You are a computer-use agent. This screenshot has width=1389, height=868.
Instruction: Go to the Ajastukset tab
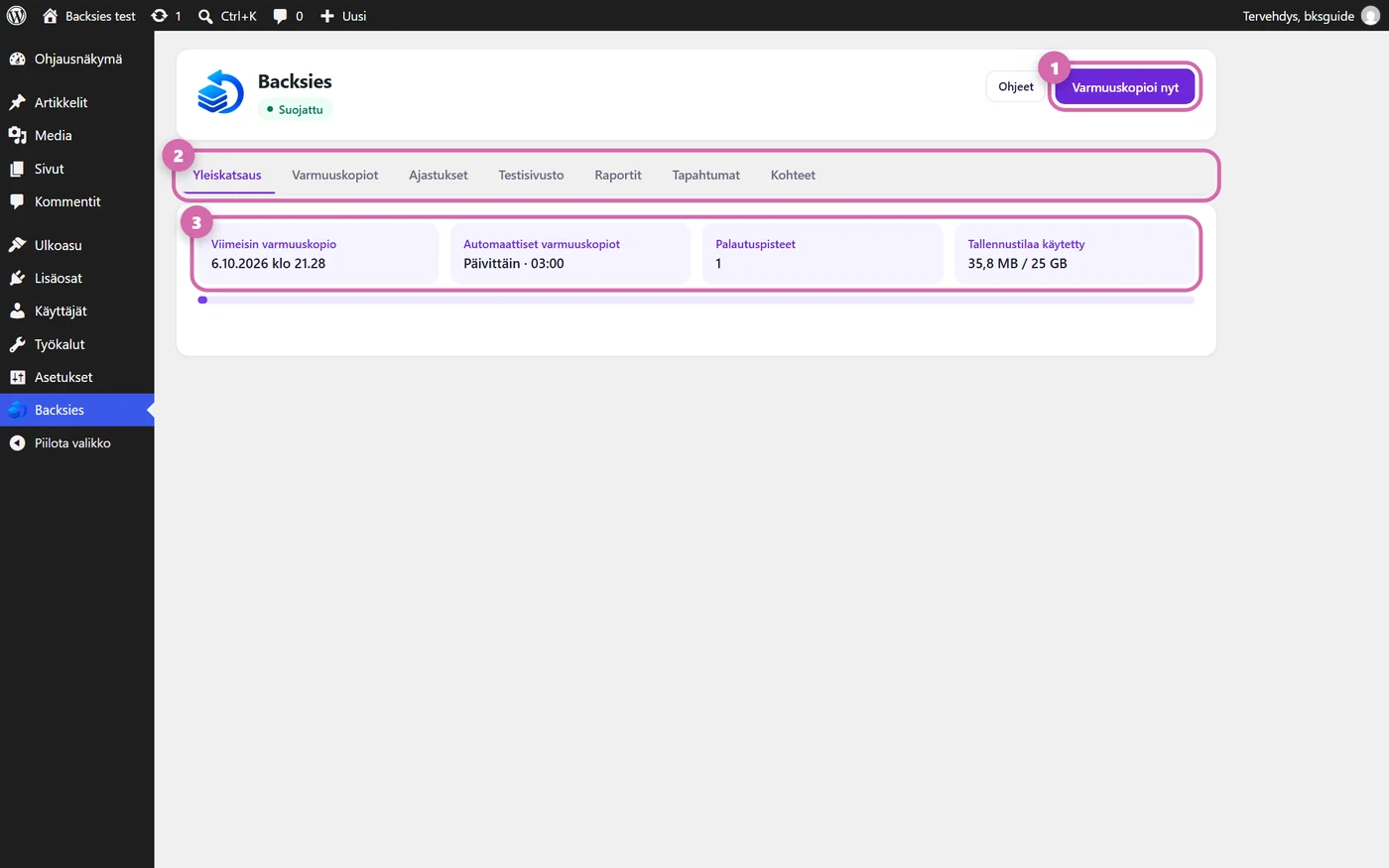[x=439, y=176]
